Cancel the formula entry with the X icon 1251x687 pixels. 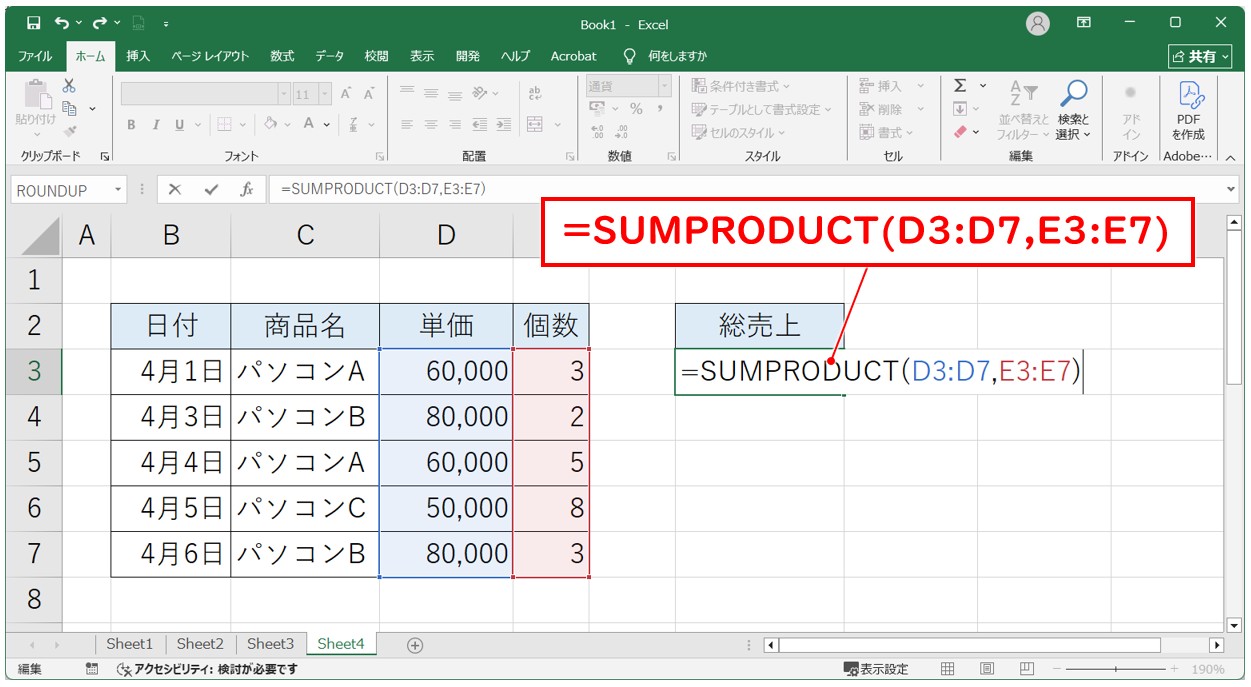pos(175,189)
